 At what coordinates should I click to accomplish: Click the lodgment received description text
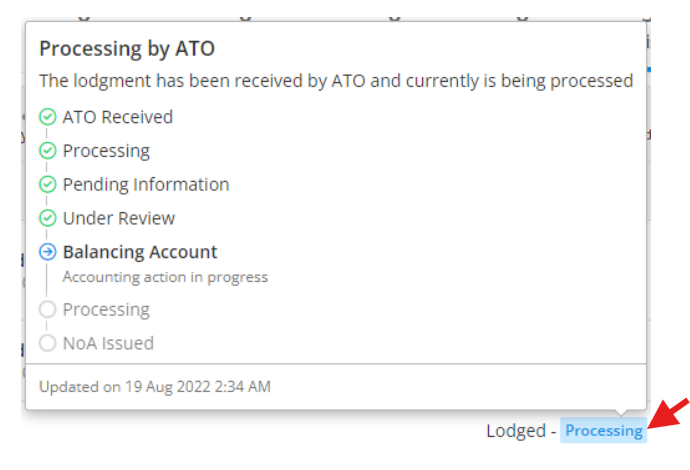click(336, 81)
